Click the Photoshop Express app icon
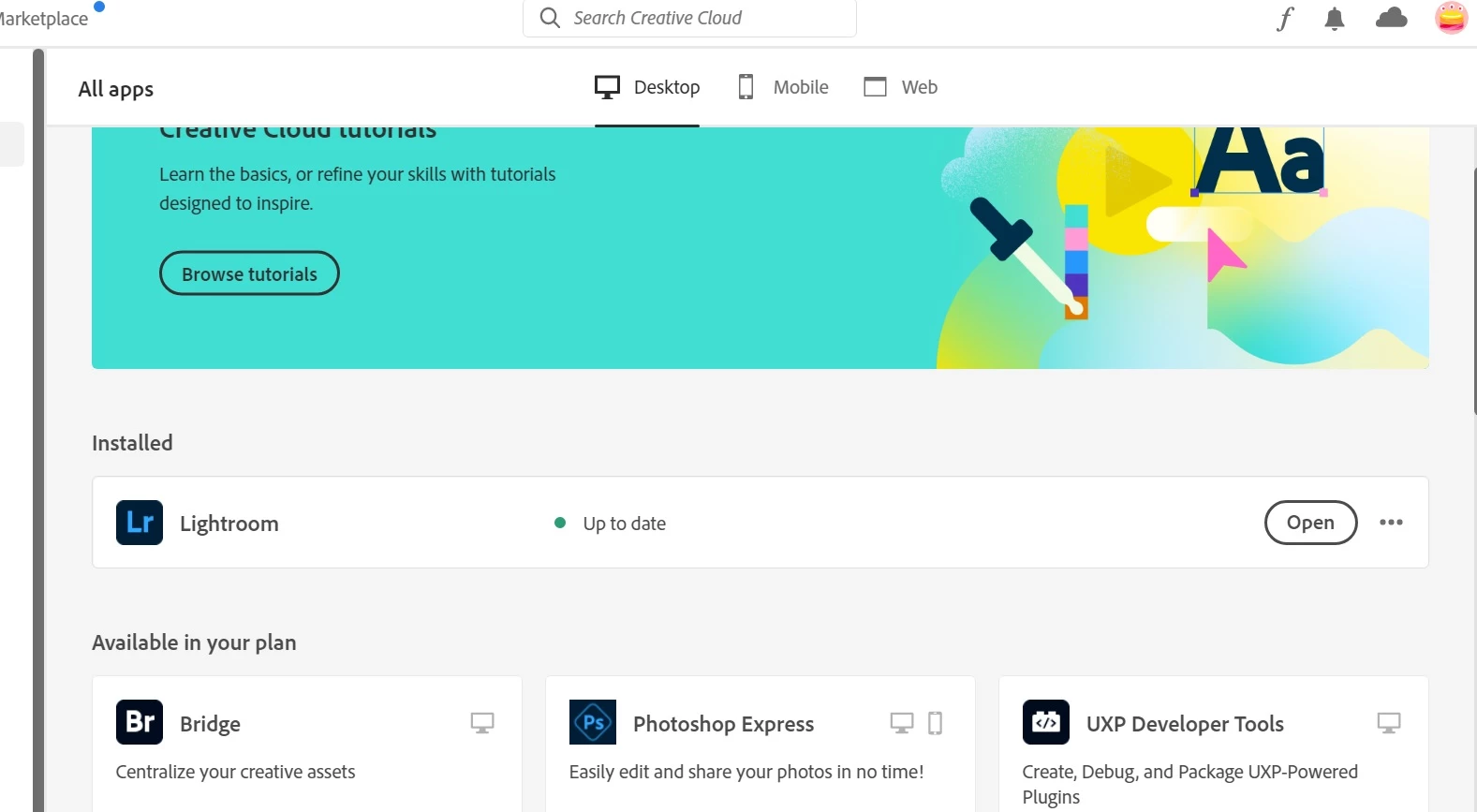This screenshot has width=1477, height=812. [593, 722]
